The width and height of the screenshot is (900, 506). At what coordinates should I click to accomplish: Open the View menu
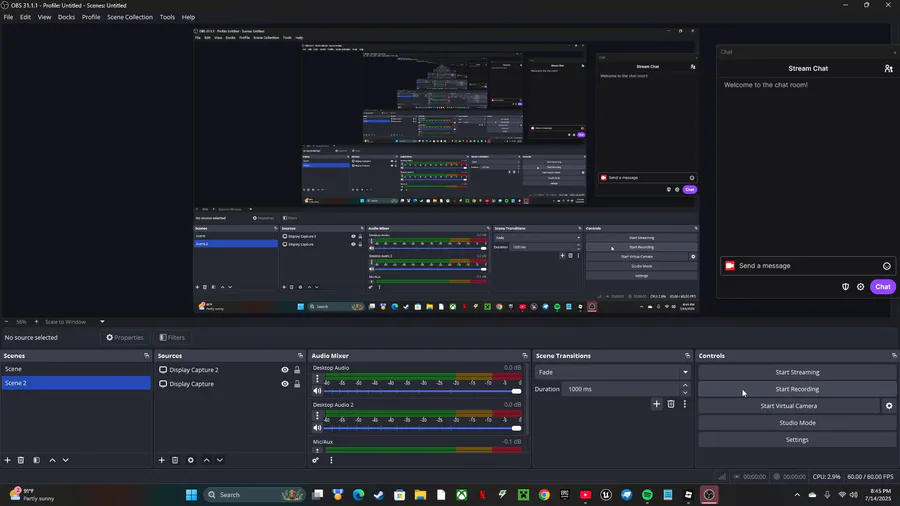coord(44,17)
